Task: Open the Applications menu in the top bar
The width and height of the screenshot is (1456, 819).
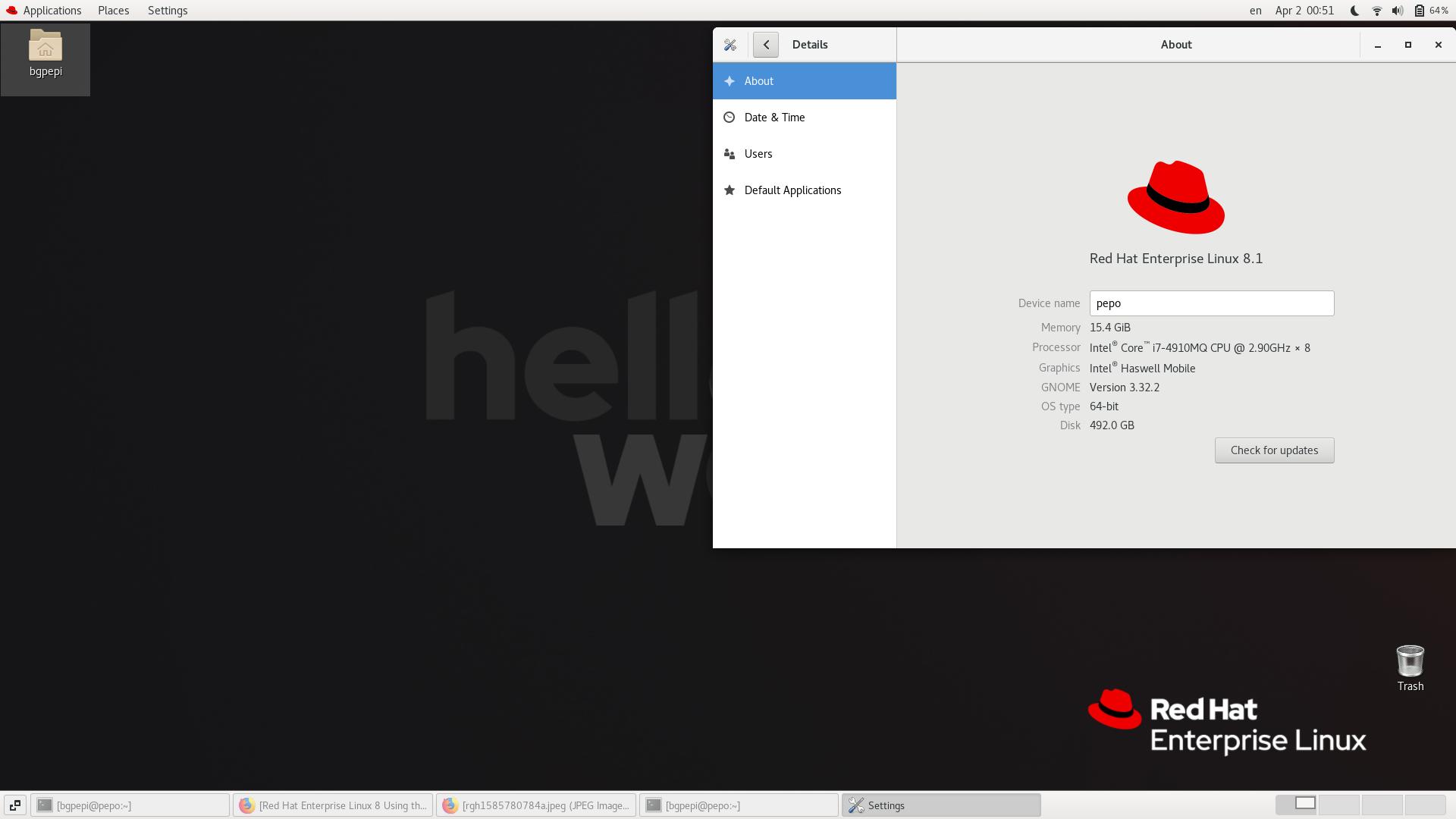Action: click(x=43, y=11)
